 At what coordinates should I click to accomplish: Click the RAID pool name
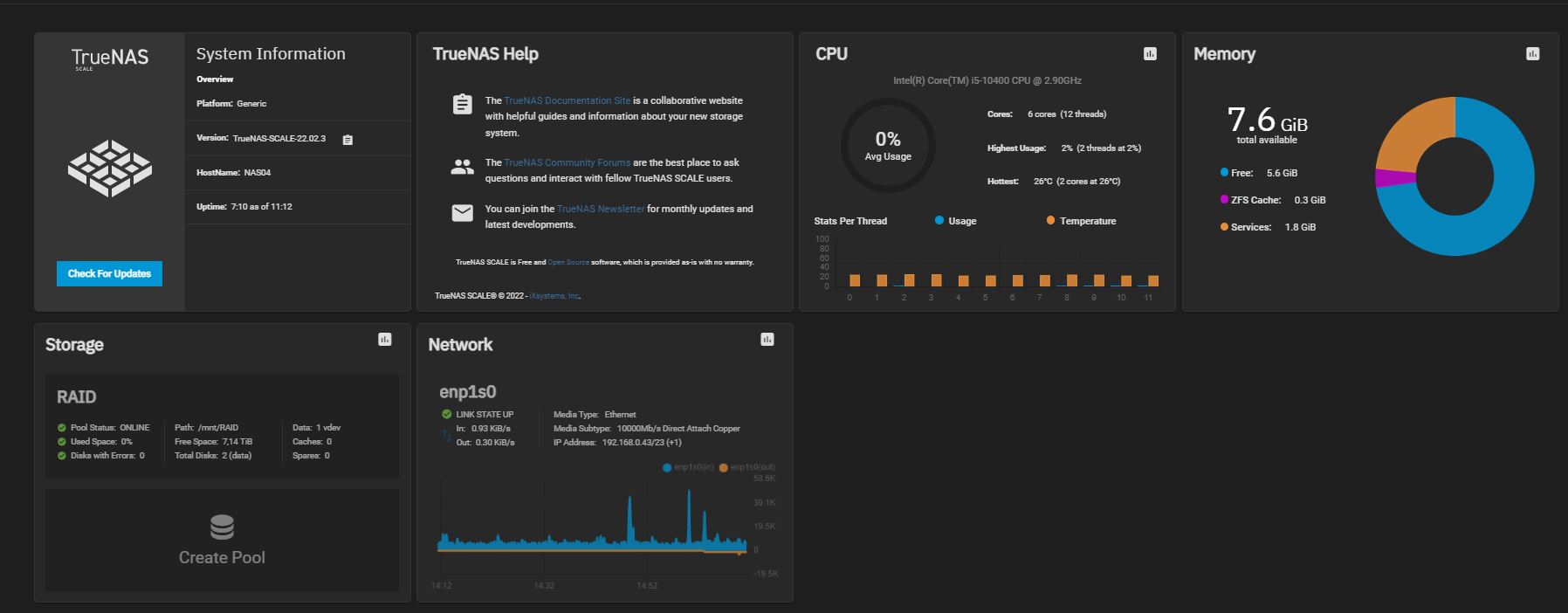tap(77, 397)
